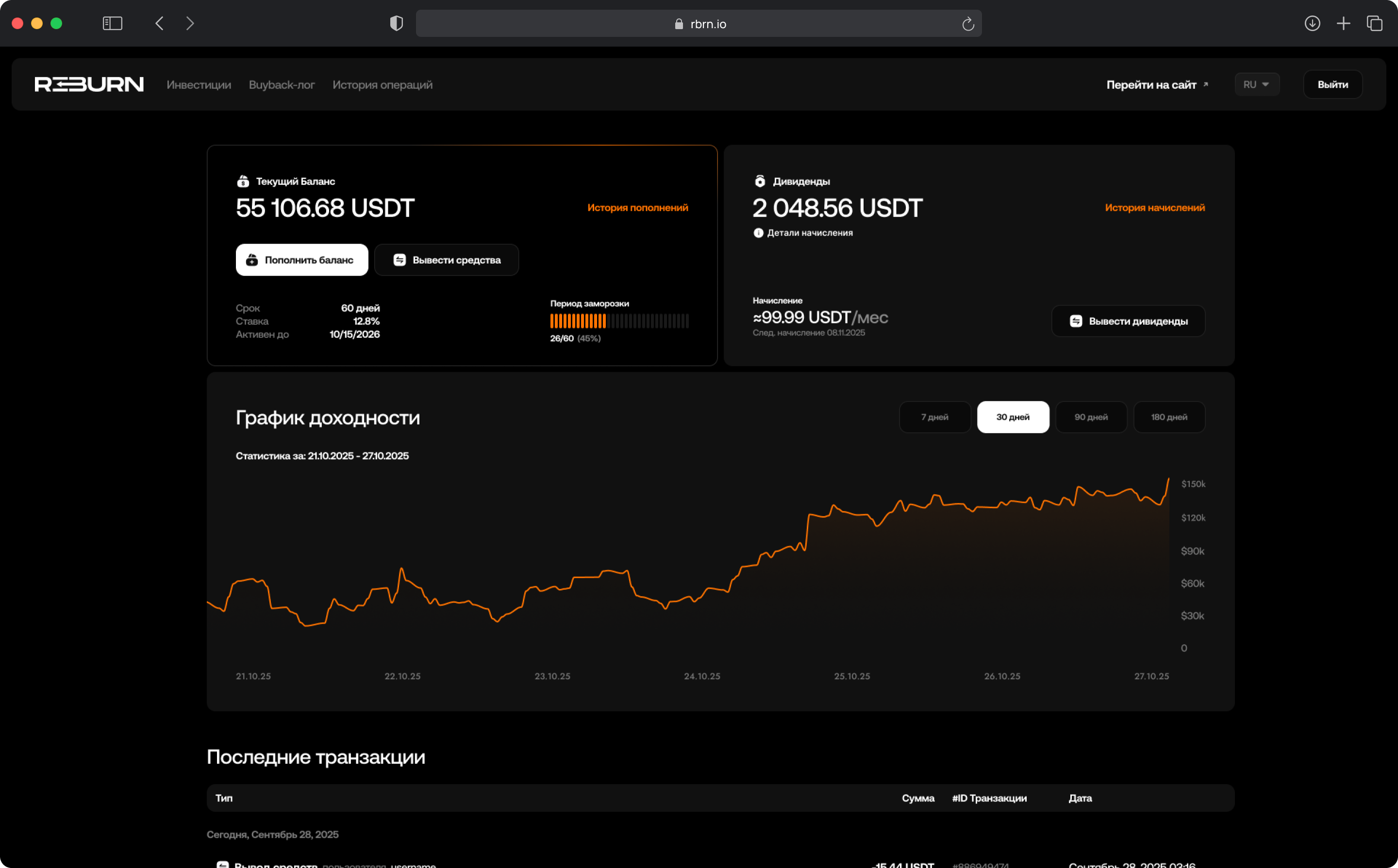Open the Инвестиции menu item
This screenshot has height=868, width=1398.
pos(199,84)
